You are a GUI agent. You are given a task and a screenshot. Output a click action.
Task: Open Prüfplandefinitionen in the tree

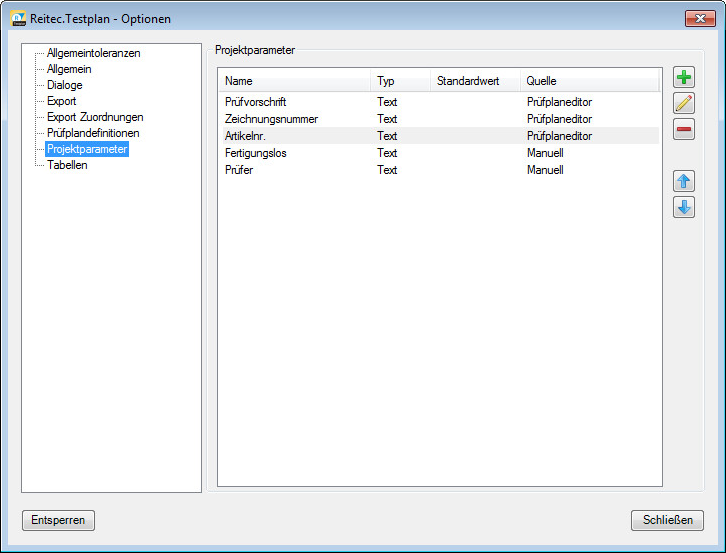93,133
